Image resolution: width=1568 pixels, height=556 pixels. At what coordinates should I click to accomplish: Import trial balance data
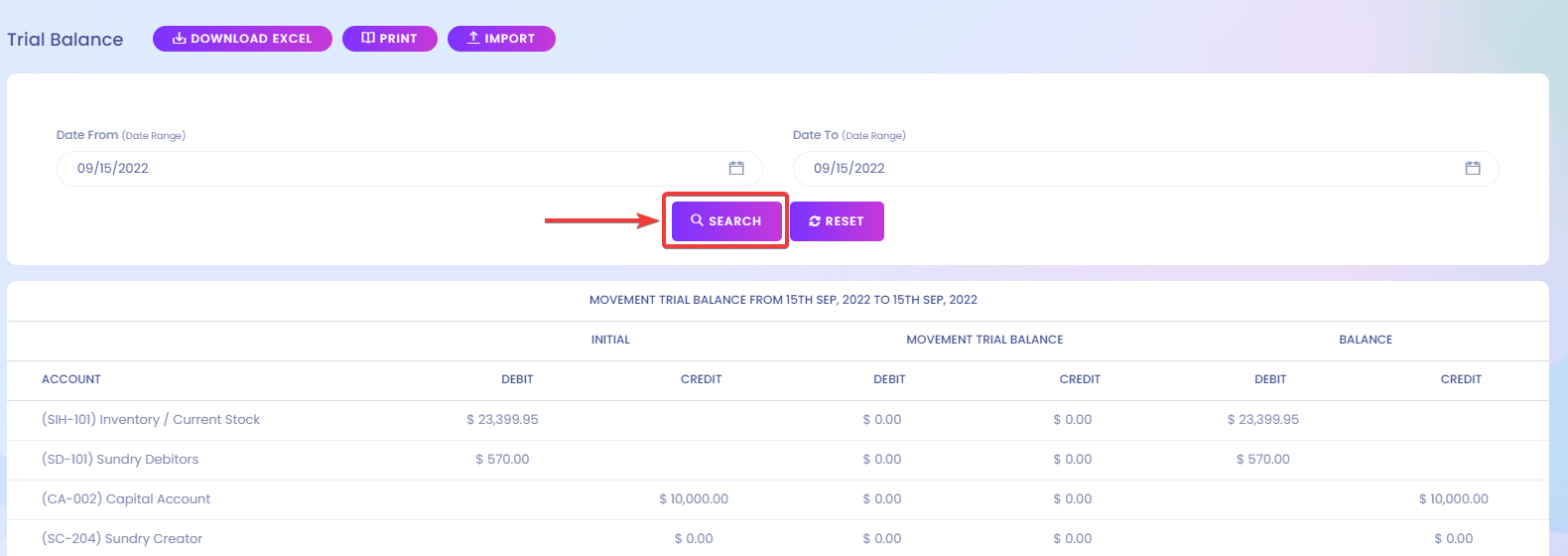click(501, 39)
